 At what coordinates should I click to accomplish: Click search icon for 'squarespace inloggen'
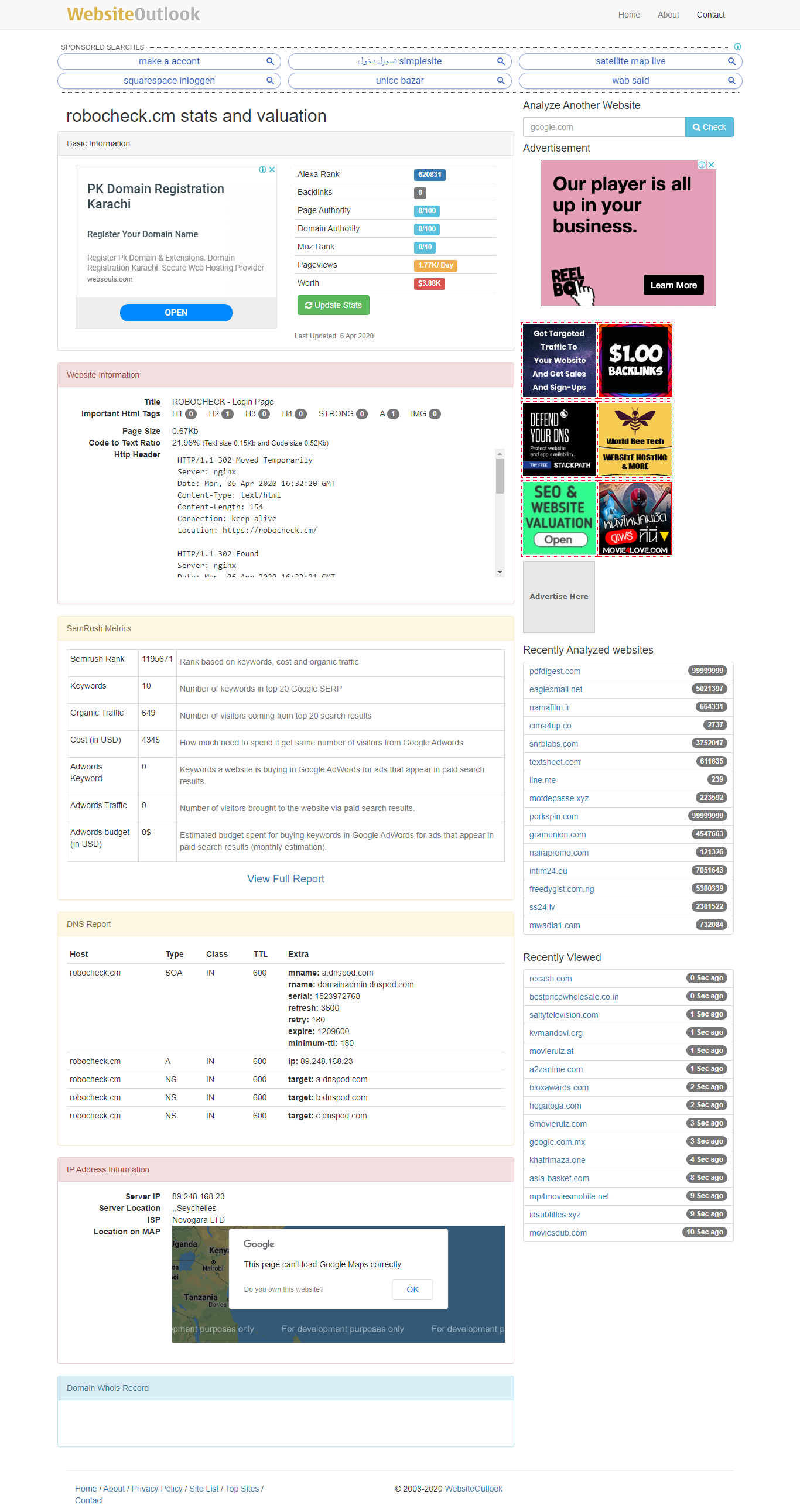pos(270,80)
